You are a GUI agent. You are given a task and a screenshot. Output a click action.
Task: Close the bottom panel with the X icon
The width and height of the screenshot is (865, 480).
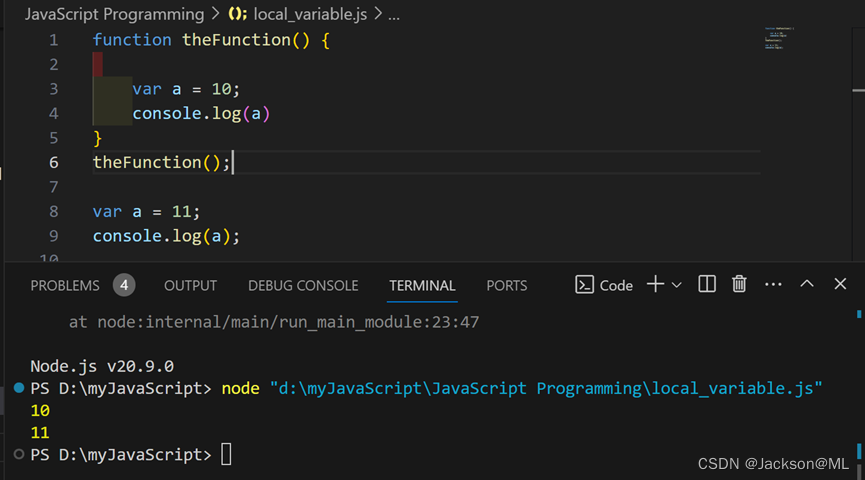coord(840,285)
